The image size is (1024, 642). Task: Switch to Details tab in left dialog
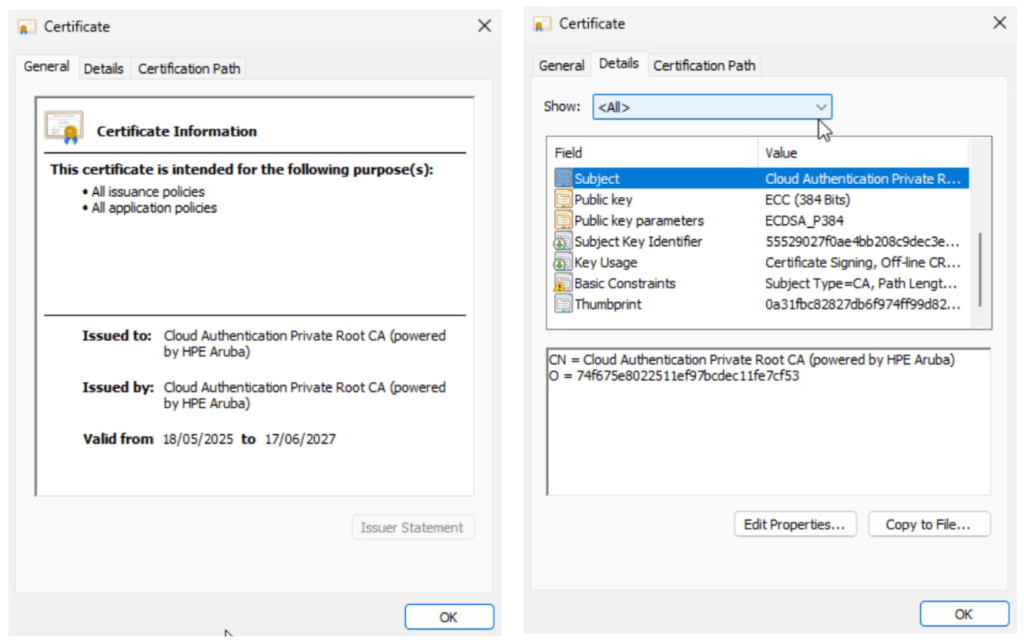coord(103,68)
